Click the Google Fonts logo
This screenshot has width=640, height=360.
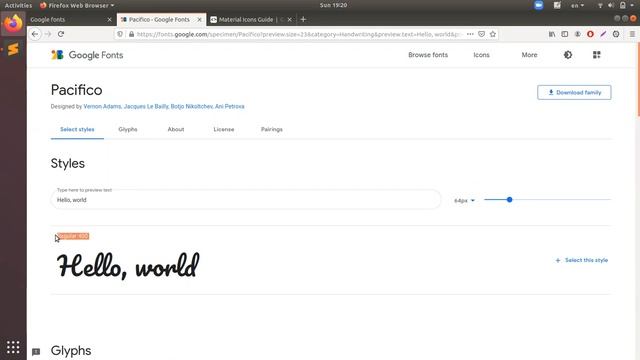point(87,55)
